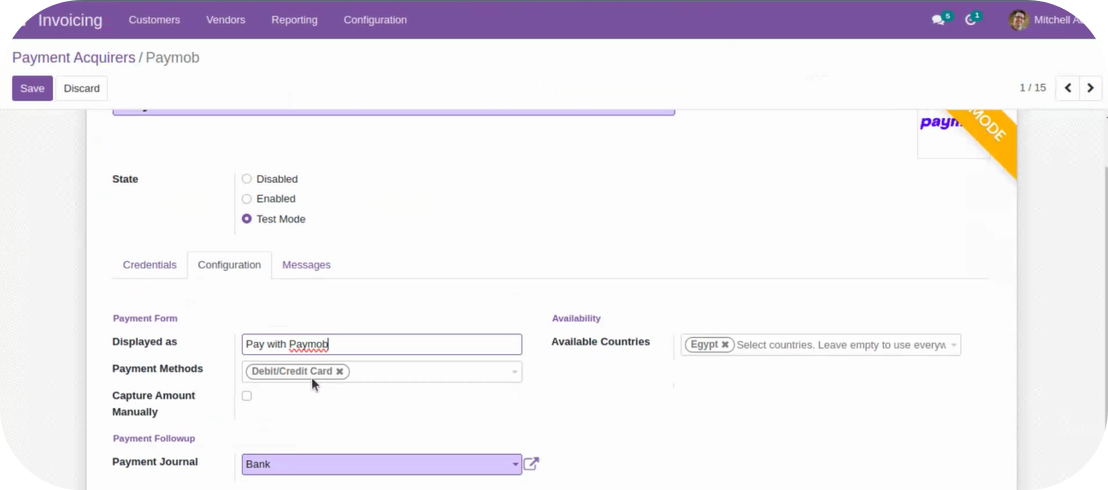
Task: Go to previous record arrow
Action: point(1068,88)
